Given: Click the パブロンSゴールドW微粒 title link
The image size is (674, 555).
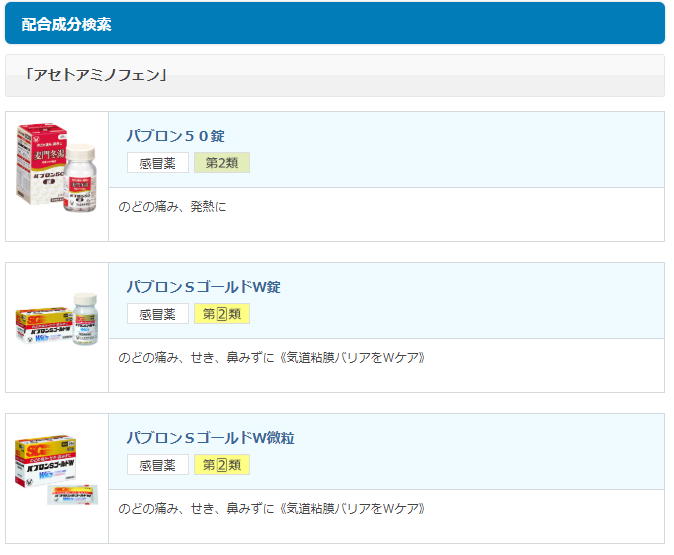Looking at the screenshot, I should click(210, 438).
